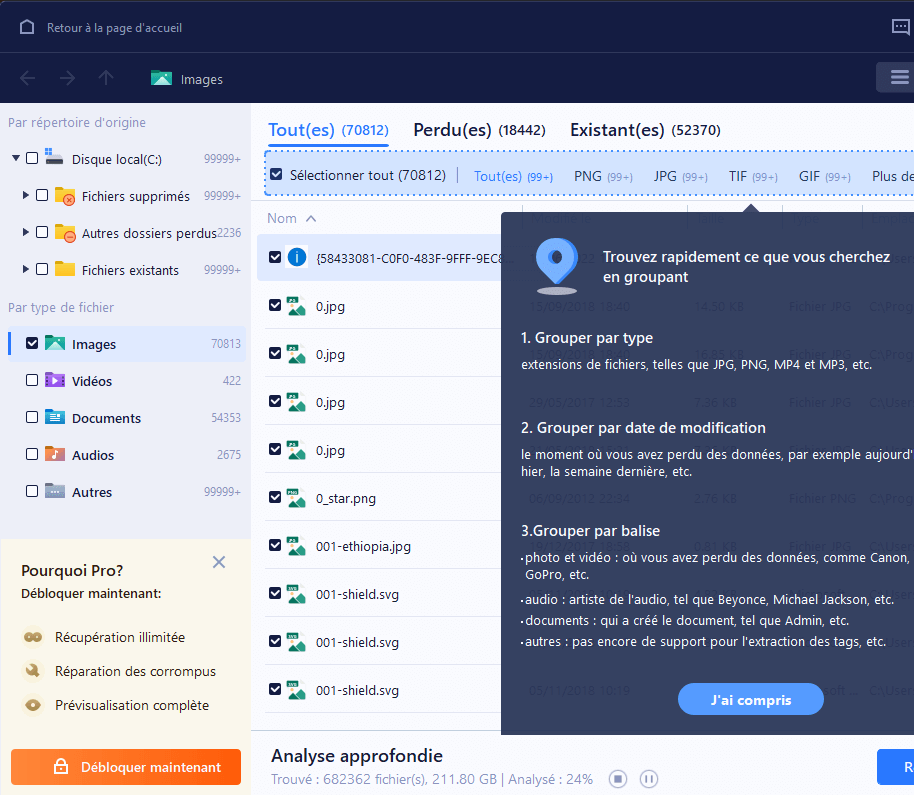Expand the Fichiers supprimés folder
The width and height of the screenshot is (914, 795).
pos(26,196)
